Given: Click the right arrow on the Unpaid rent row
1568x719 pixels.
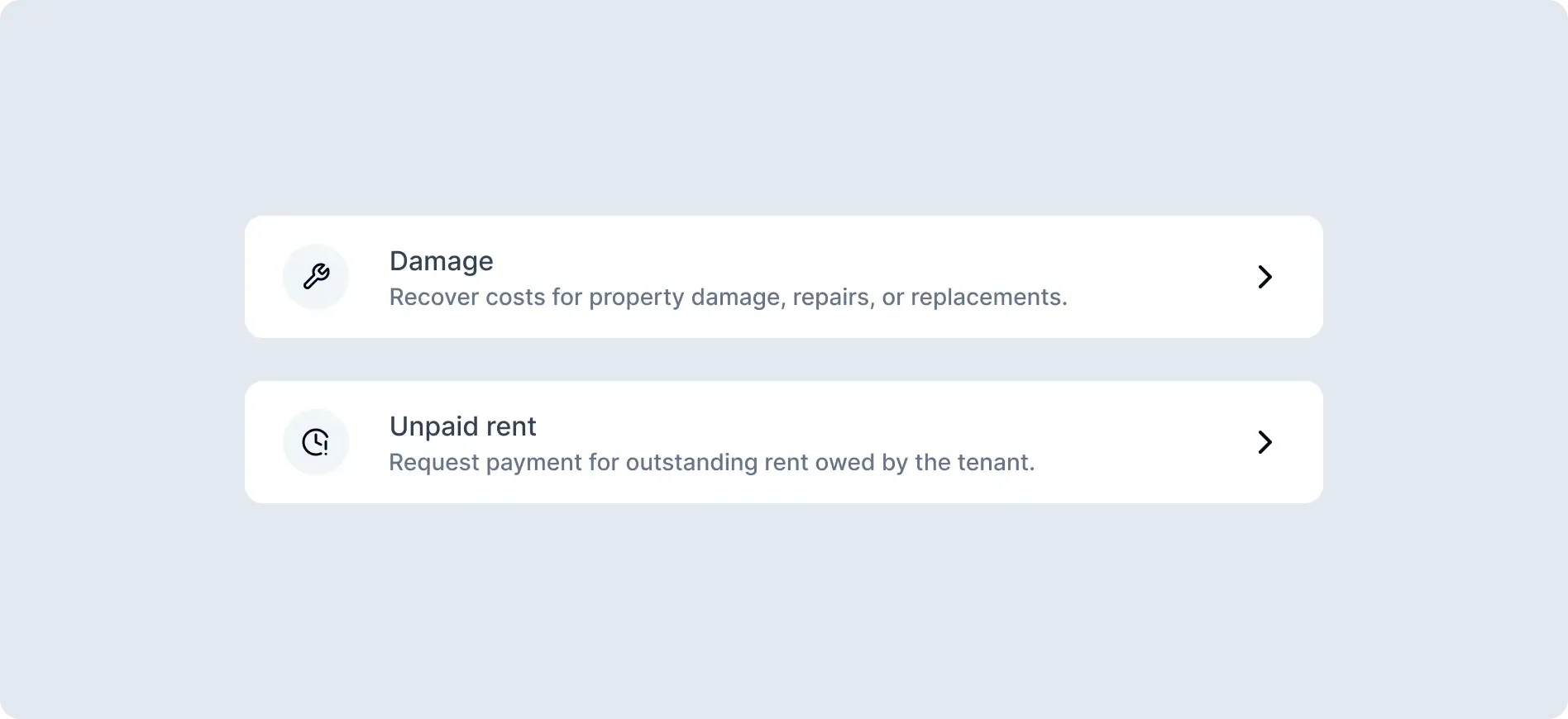Looking at the screenshot, I should pos(1264,442).
